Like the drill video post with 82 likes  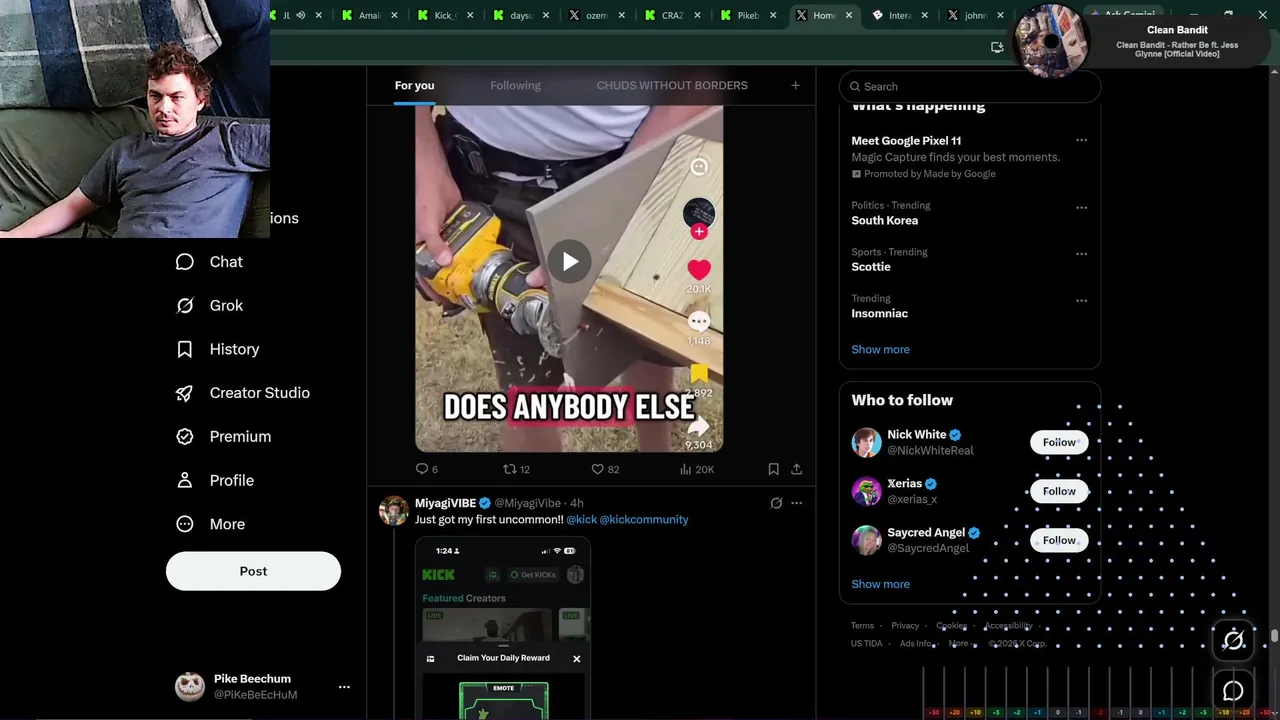(x=605, y=469)
